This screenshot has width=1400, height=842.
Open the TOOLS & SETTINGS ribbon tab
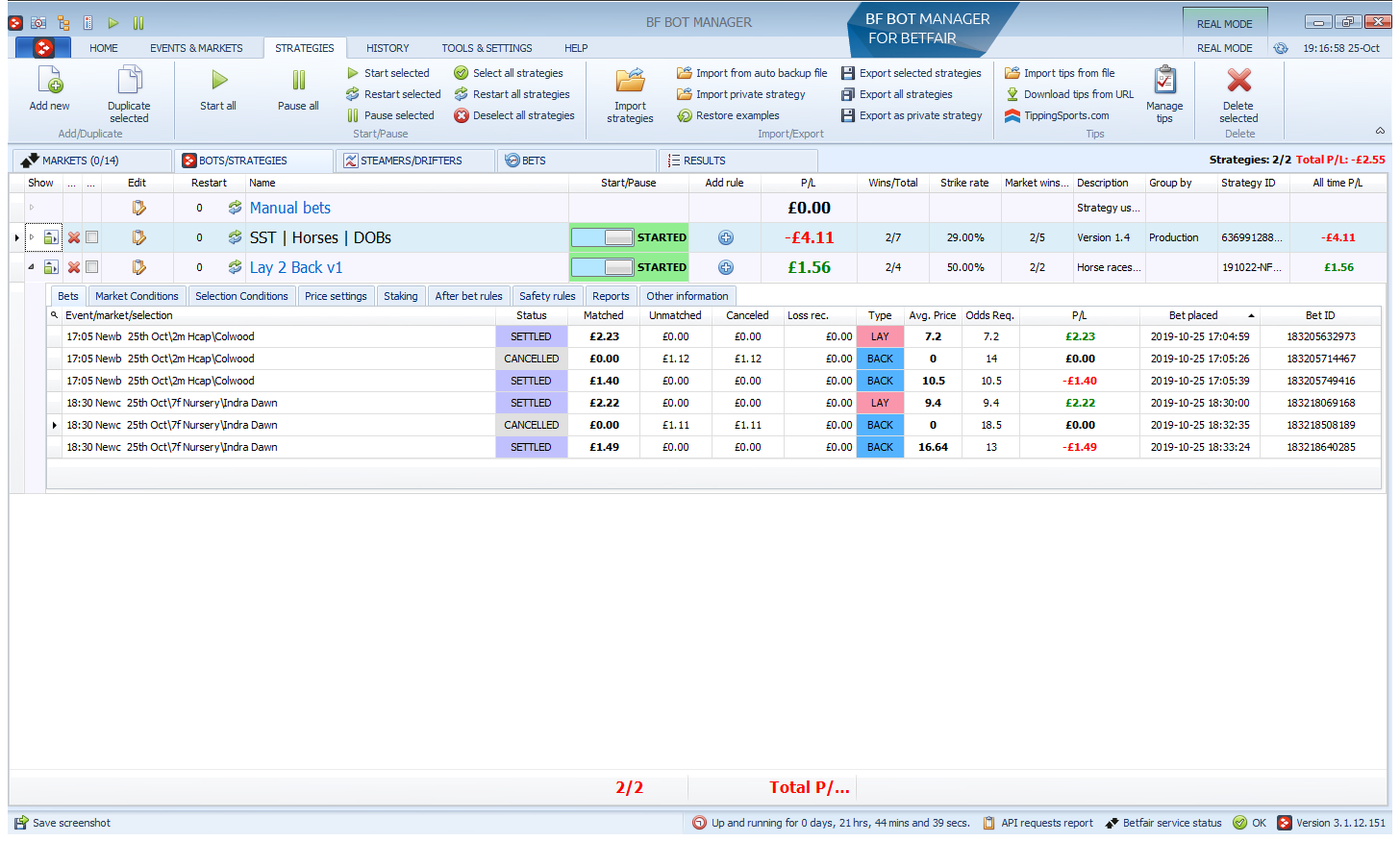487,48
